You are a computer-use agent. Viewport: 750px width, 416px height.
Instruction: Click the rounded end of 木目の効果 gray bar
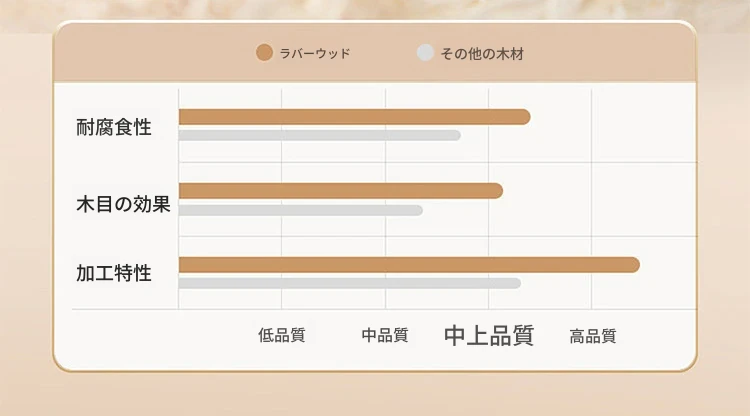418,210
